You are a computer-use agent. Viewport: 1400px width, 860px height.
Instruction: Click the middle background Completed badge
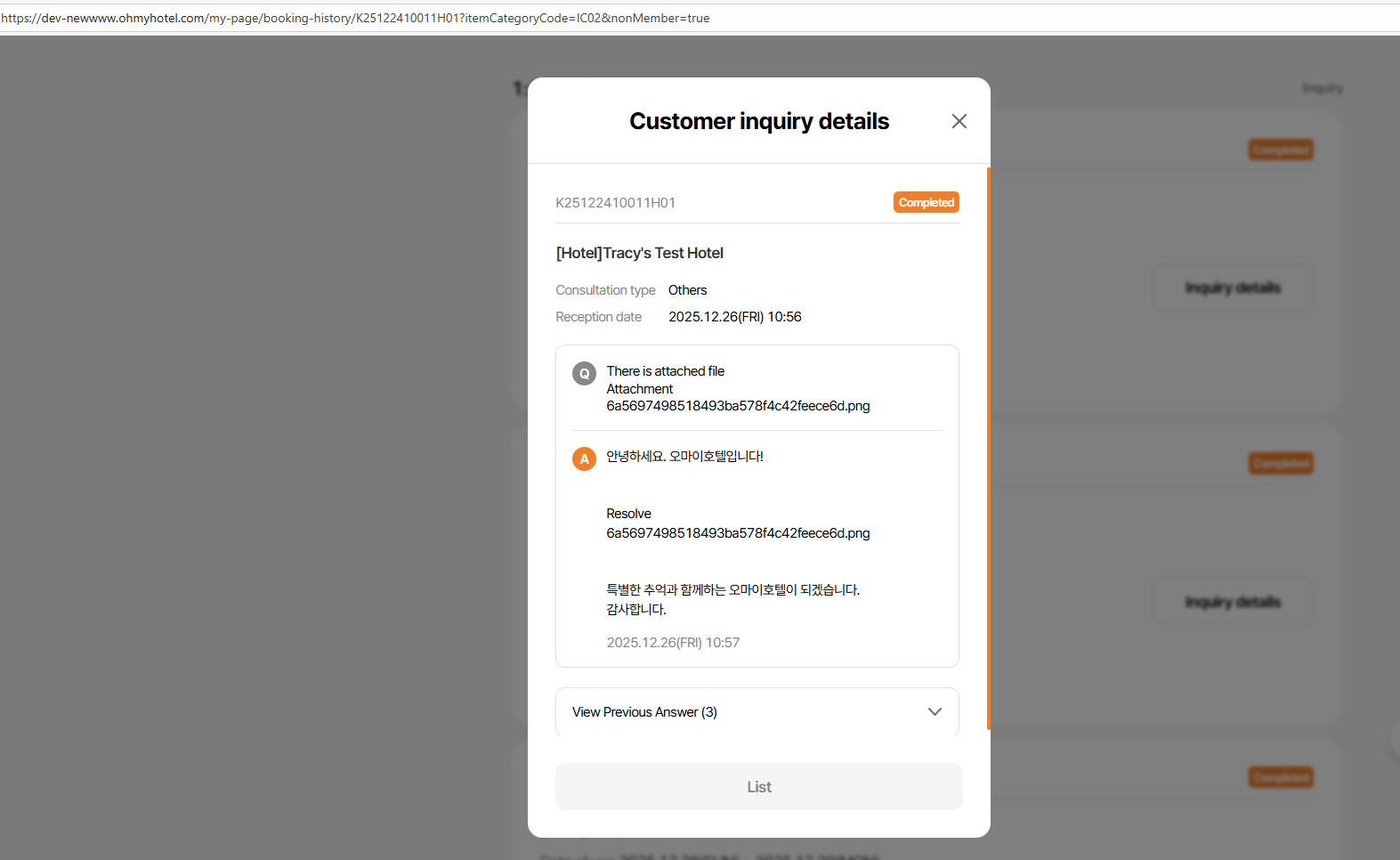pyautogui.click(x=1281, y=463)
